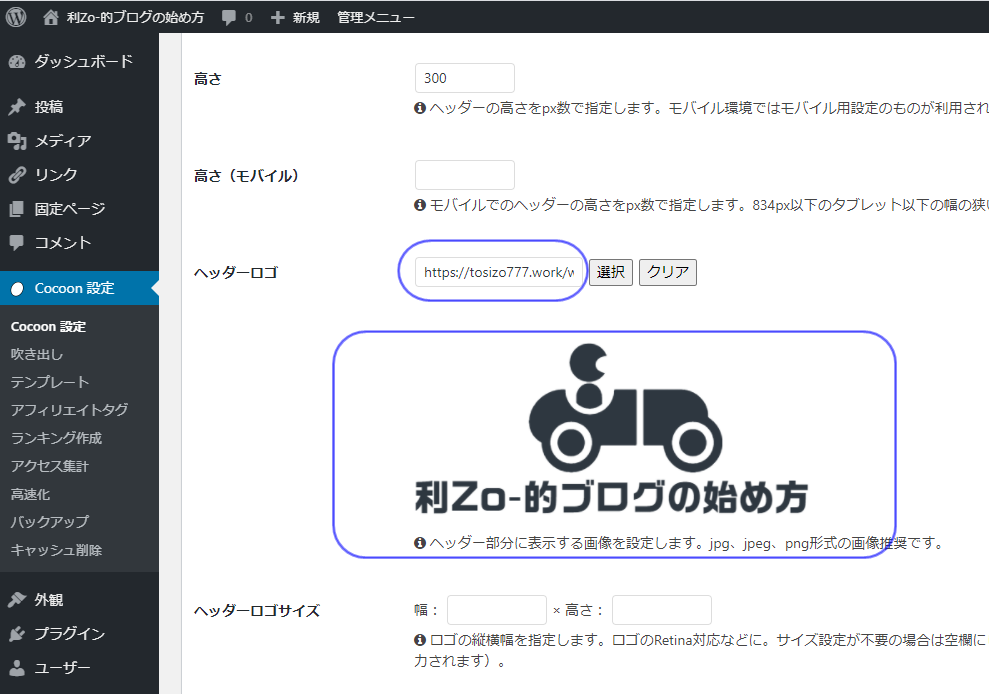Click the WordPress logo icon
This screenshot has height=694, width=989.
point(16,17)
